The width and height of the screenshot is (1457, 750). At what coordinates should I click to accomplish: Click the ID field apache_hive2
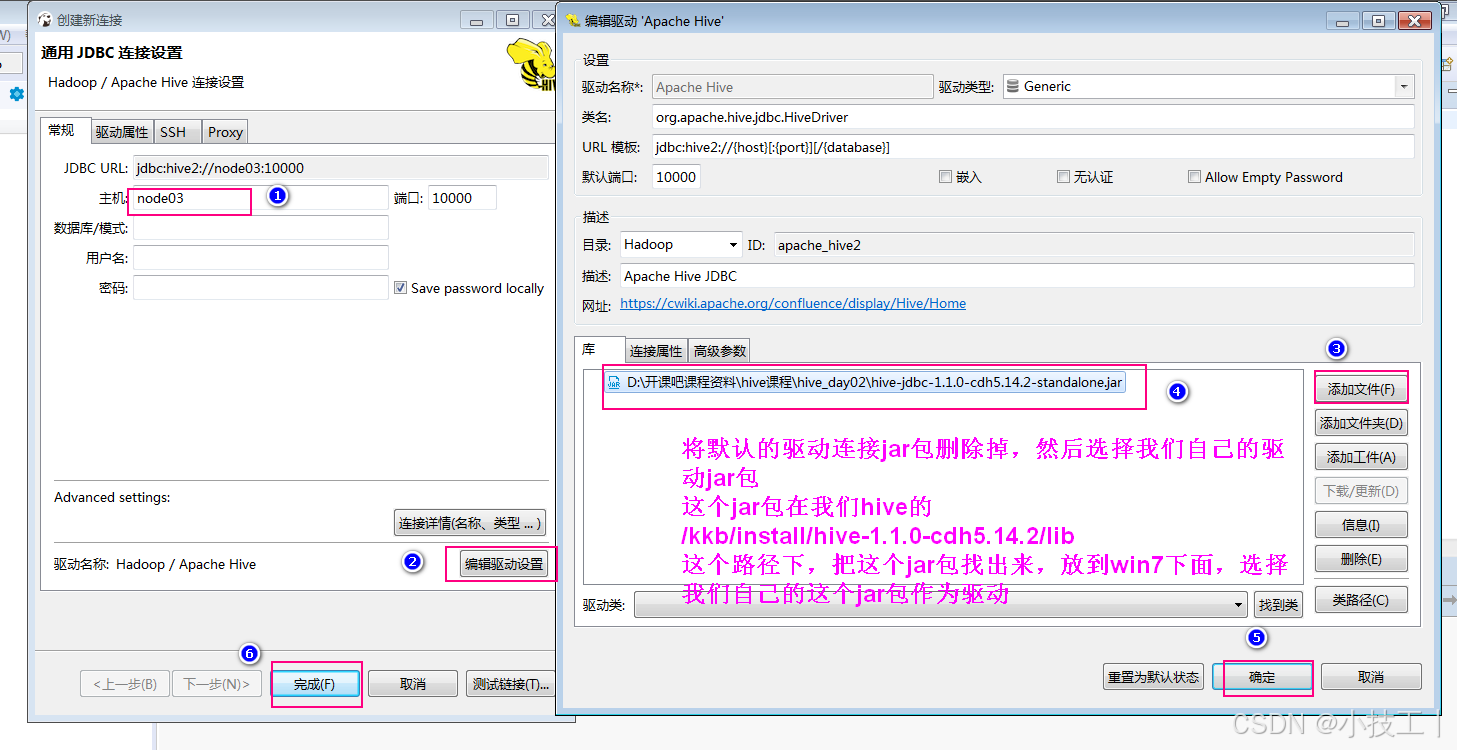(x=1093, y=245)
